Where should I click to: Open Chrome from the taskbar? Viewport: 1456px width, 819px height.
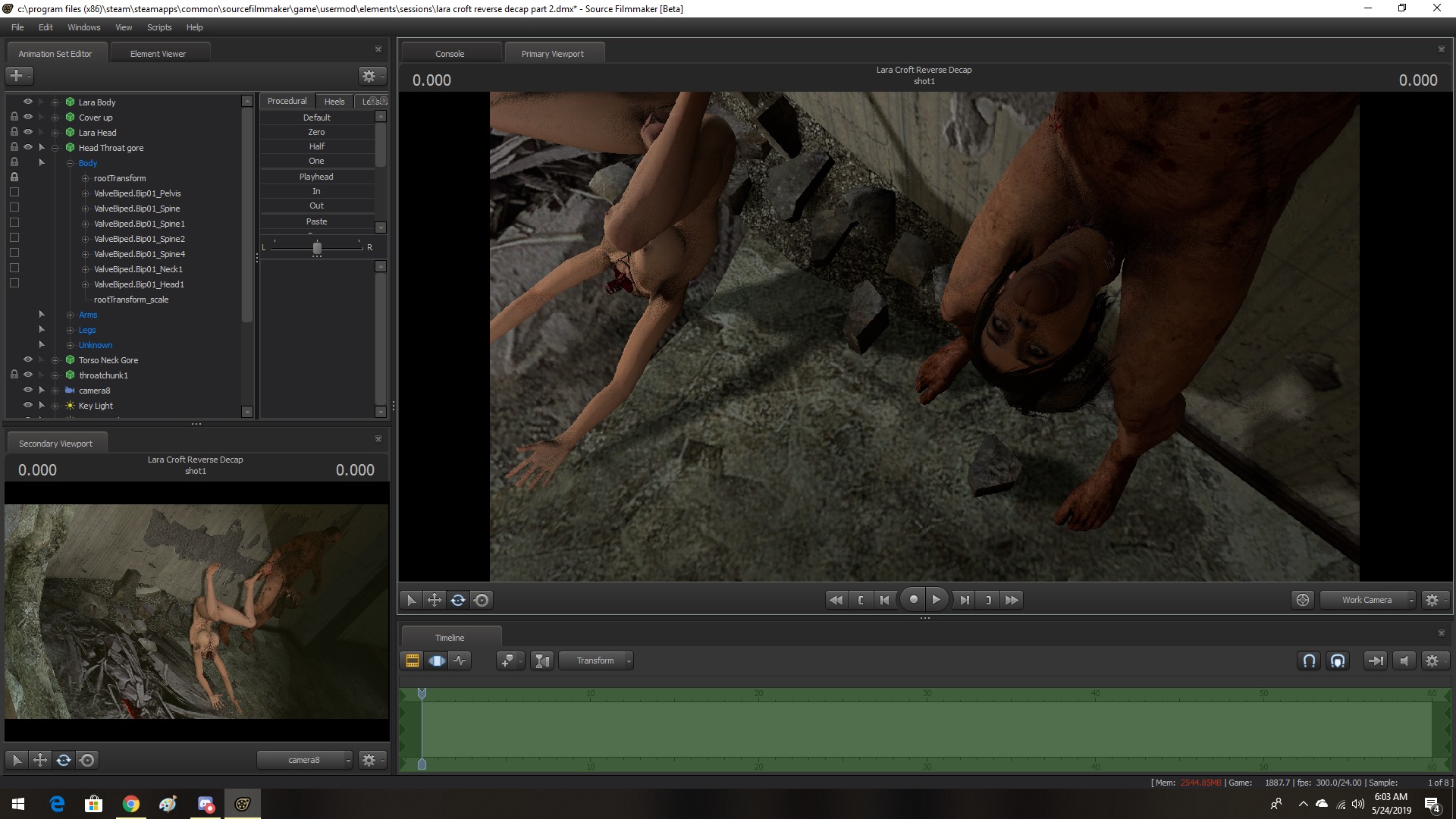[131, 804]
